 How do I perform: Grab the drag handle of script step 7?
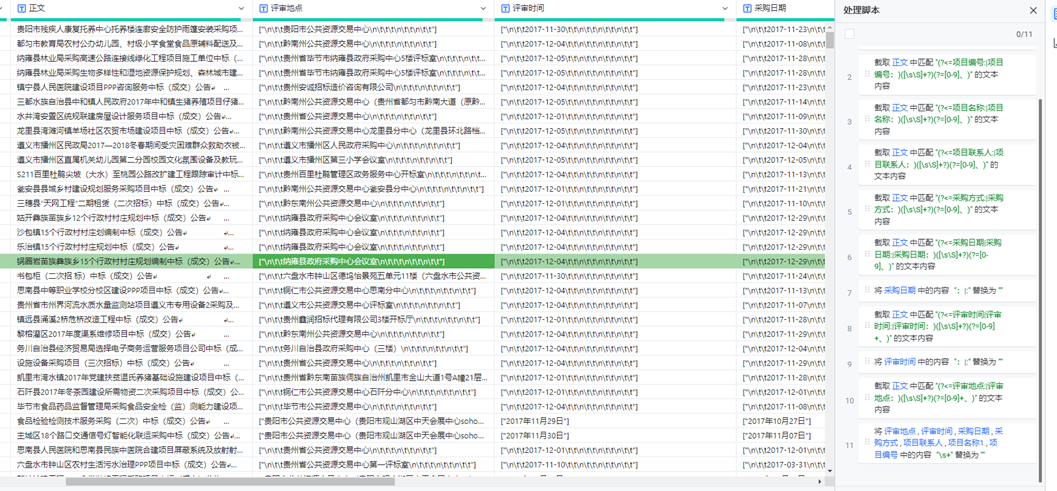(x=867, y=291)
